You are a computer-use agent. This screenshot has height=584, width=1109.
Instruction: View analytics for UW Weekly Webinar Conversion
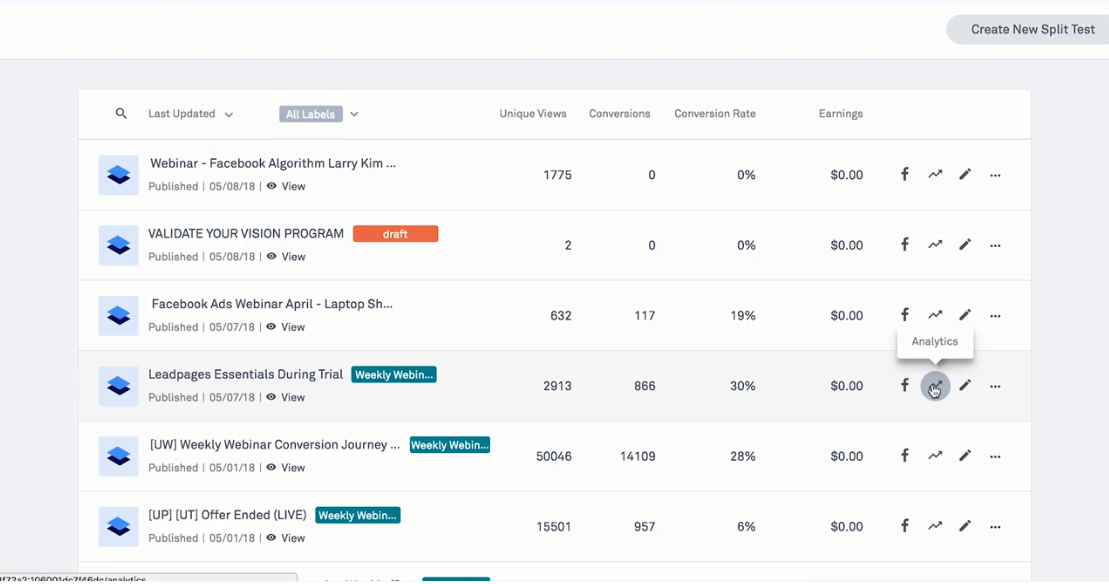[x=935, y=456]
